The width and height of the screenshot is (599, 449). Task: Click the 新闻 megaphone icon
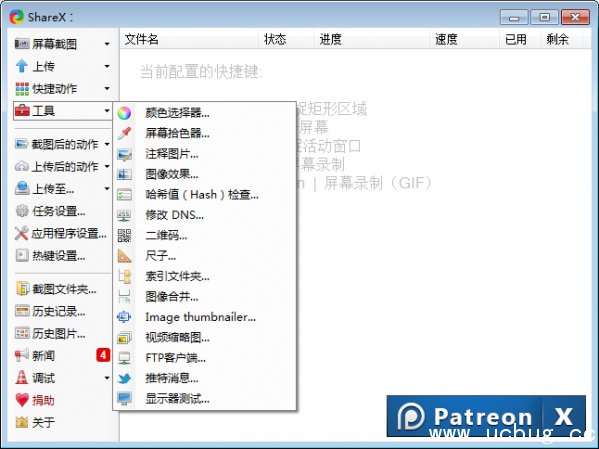point(22,355)
